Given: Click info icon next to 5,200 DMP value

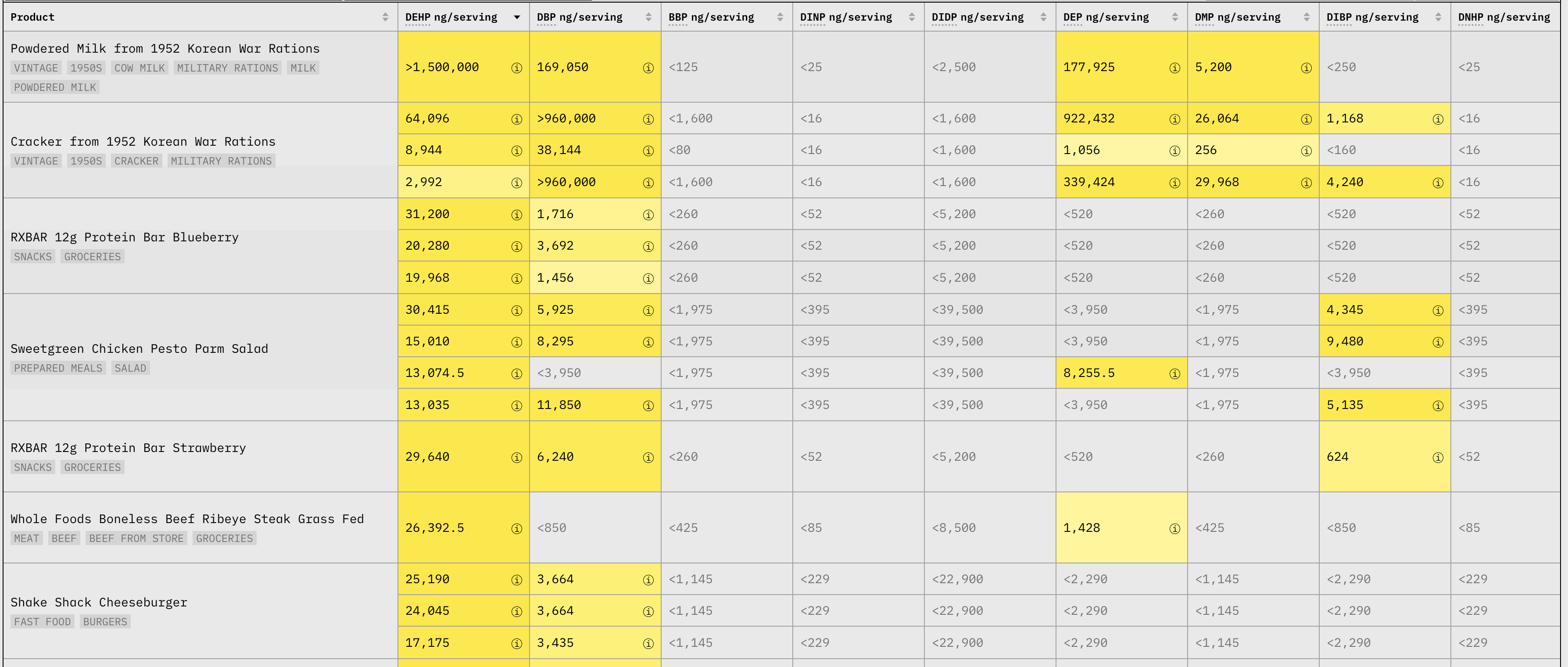Looking at the screenshot, I should tap(1306, 68).
